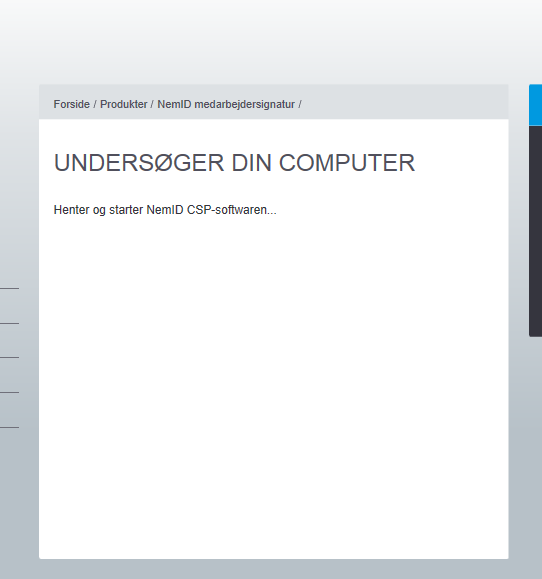Open the Forside breadcrumb link
The width and height of the screenshot is (542, 579).
pyautogui.click(x=72, y=105)
